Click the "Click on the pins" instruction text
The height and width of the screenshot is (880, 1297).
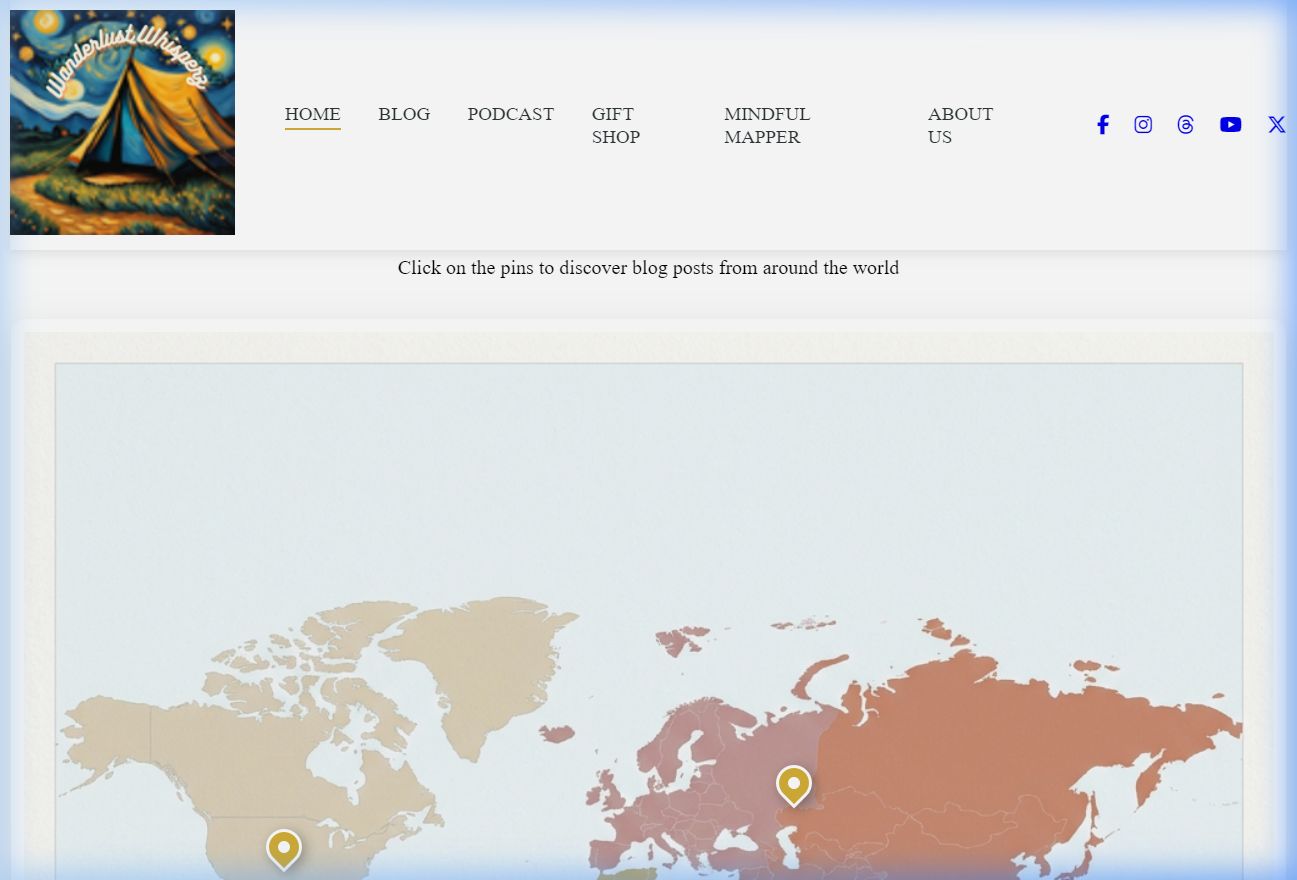[648, 268]
